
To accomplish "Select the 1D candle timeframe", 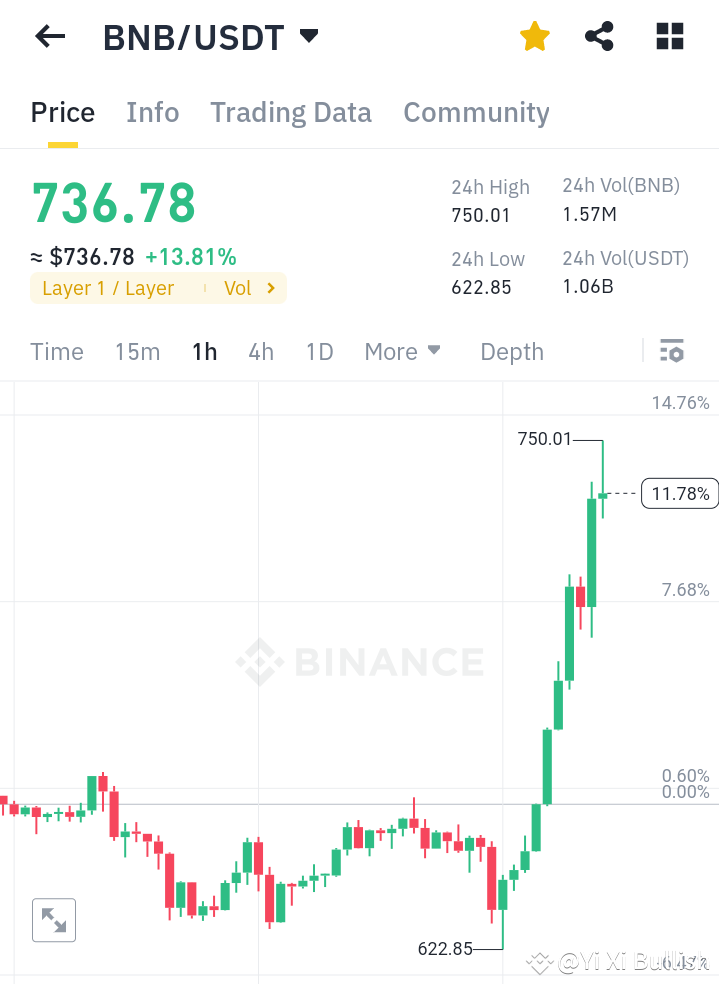I will [319, 351].
